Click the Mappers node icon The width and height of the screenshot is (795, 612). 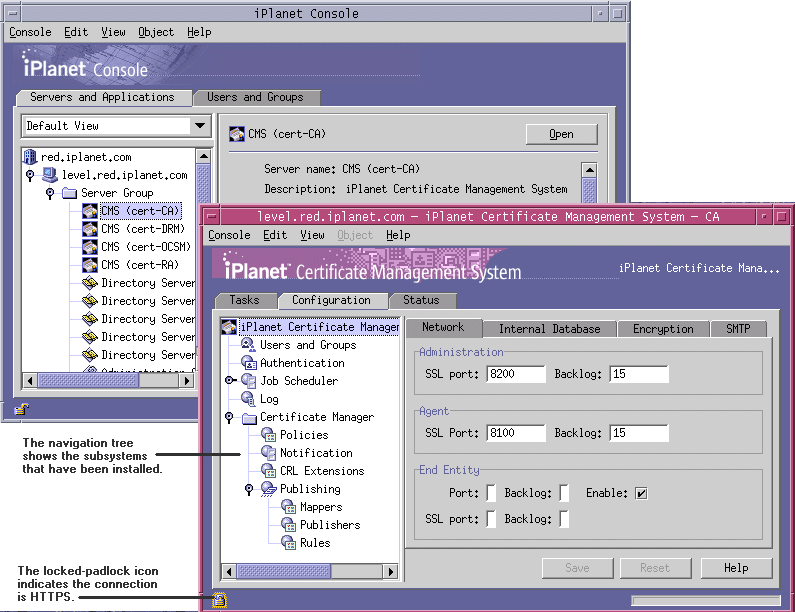288,507
